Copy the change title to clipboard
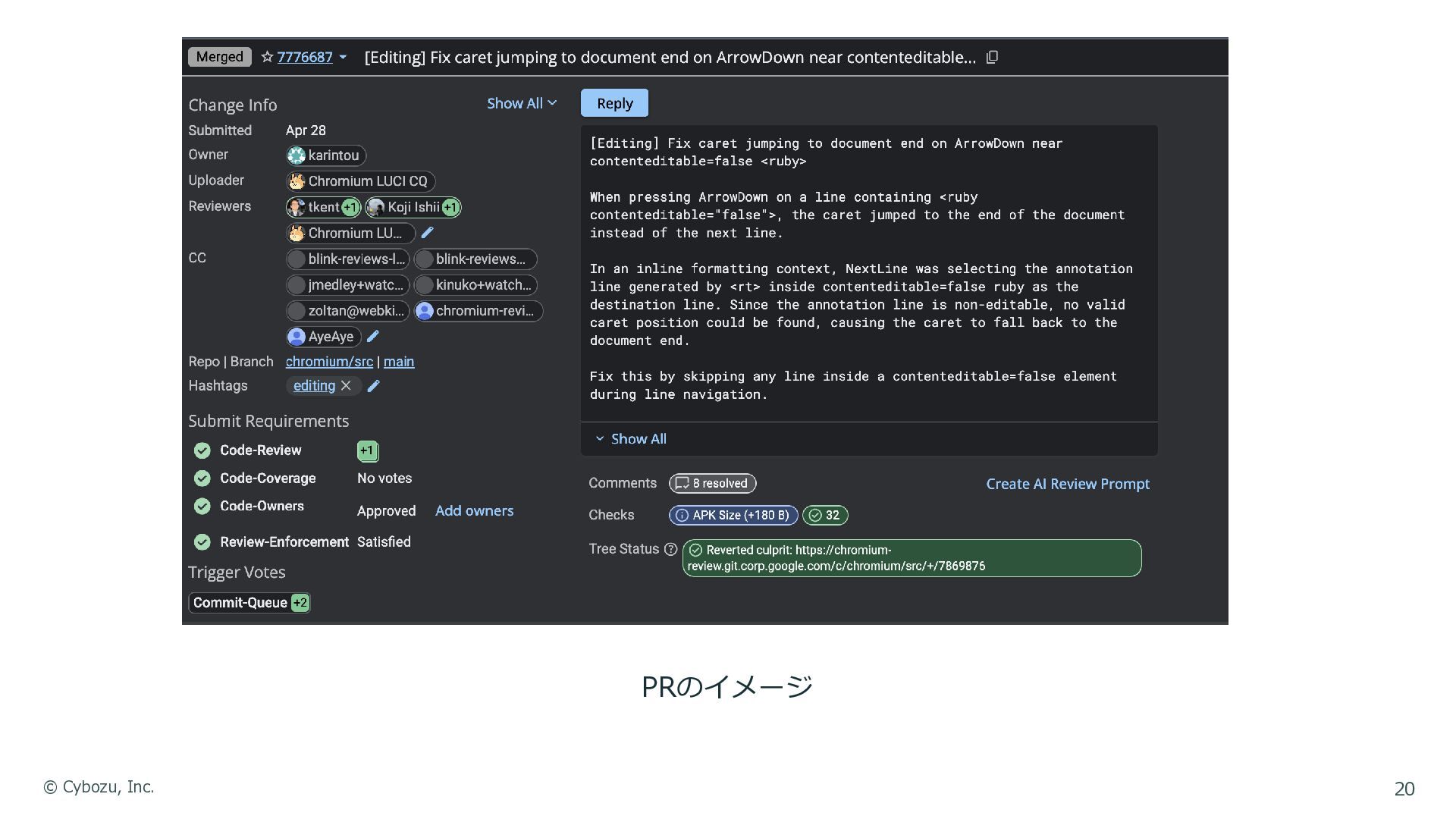Screen dimensions: 1456x819 pos(992,58)
